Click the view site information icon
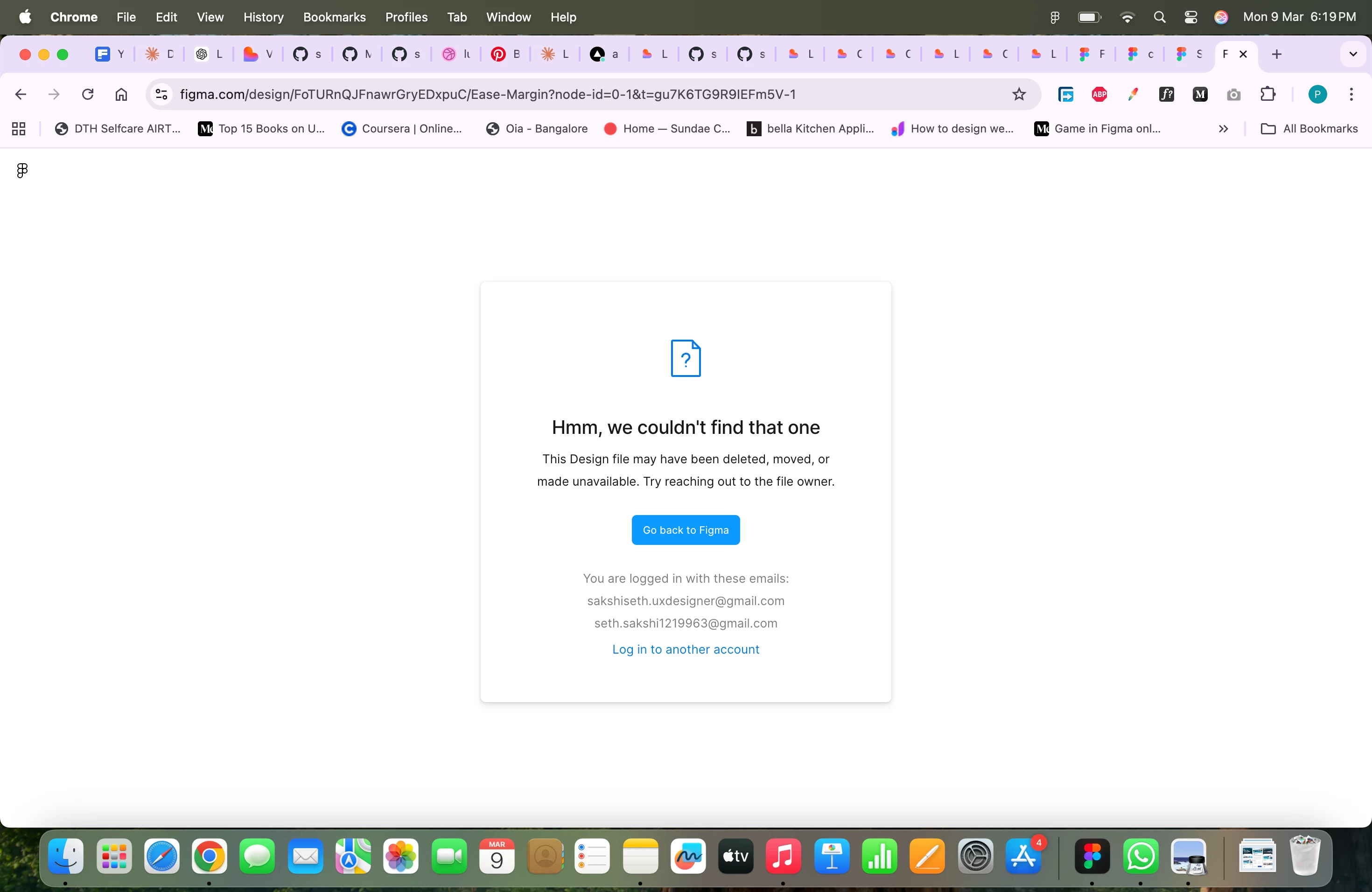Screen dimensions: 1372x892 (x=162, y=95)
